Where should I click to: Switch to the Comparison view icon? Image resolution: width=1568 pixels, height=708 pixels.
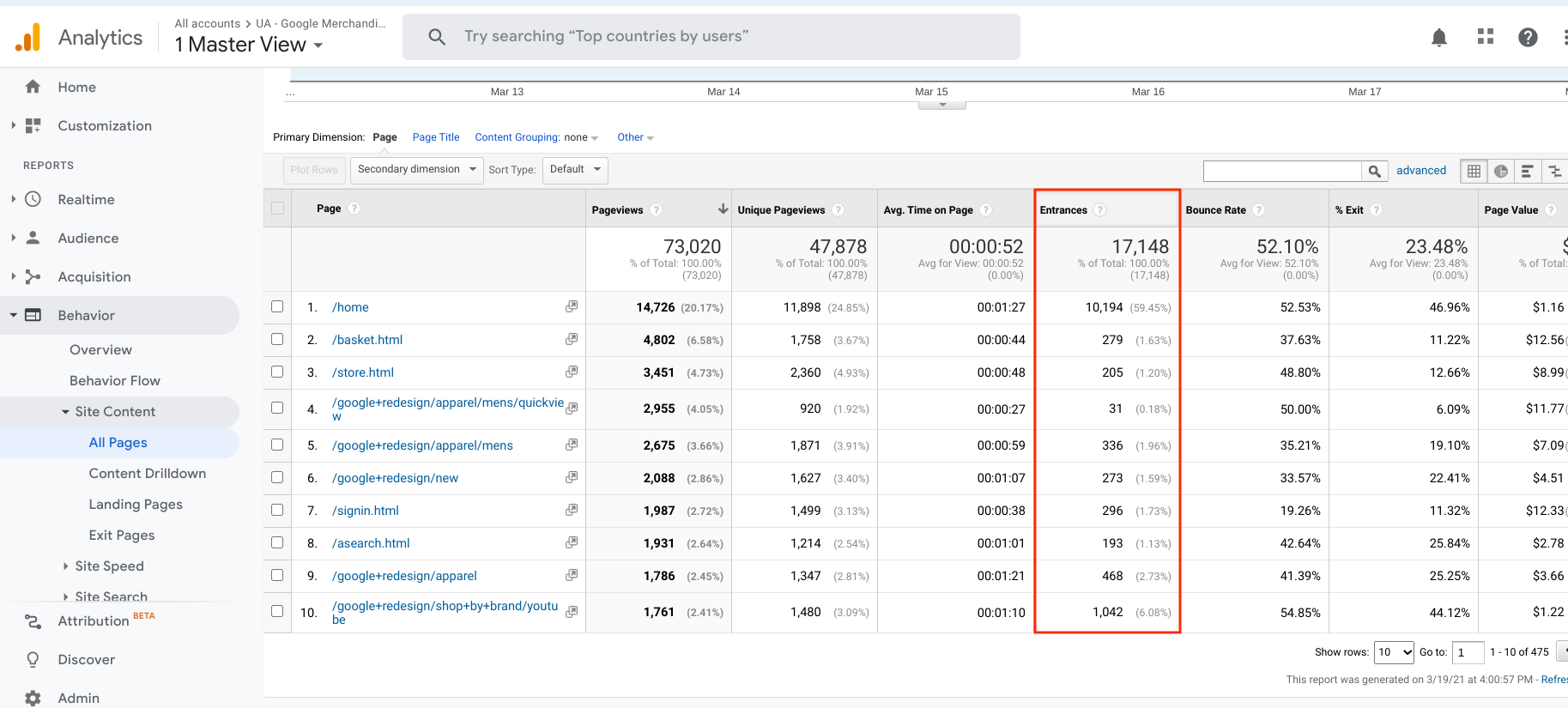coord(1554,171)
